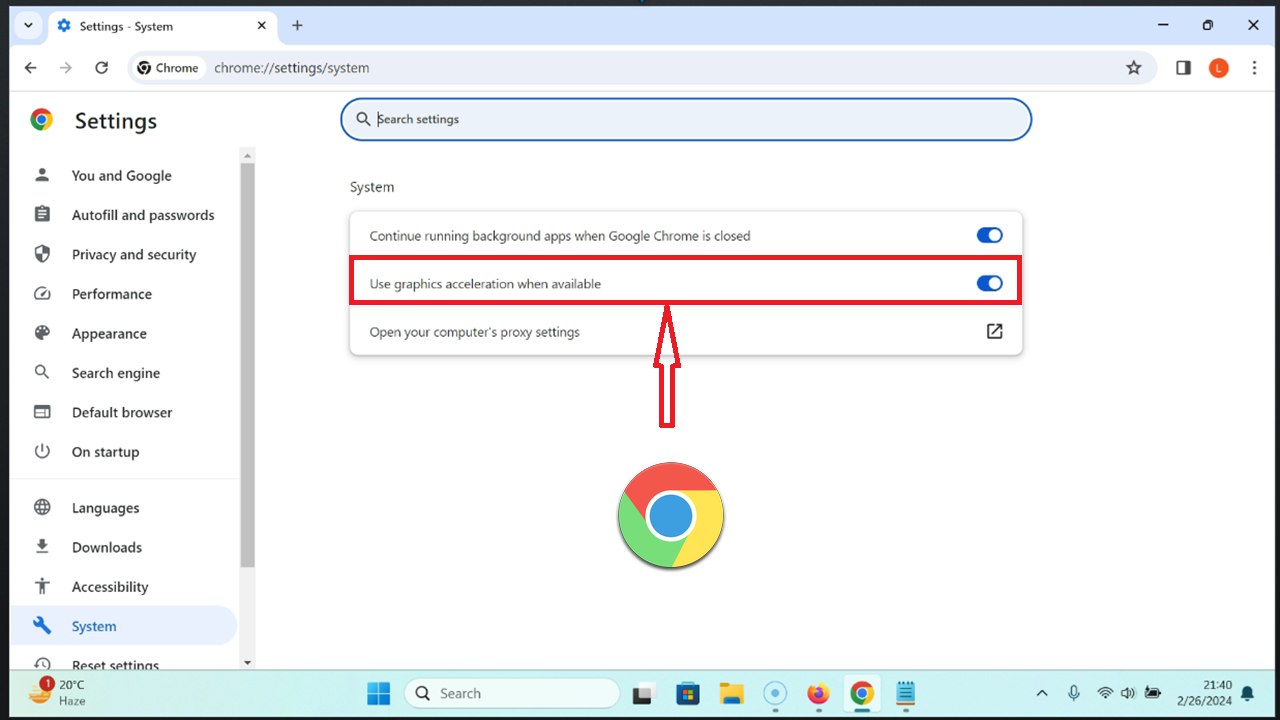The width and height of the screenshot is (1280, 720).
Task: Close the Settings - System tab
Action: [x=264, y=26]
